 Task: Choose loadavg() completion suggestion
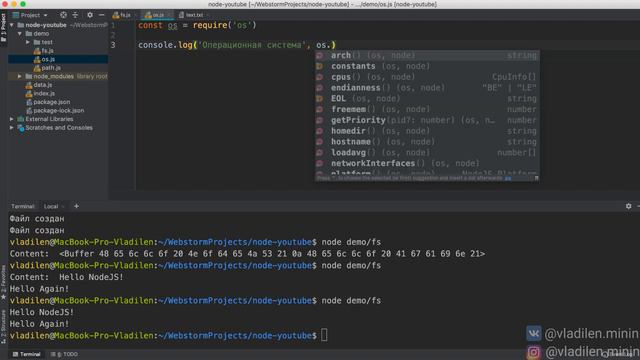[427, 153]
